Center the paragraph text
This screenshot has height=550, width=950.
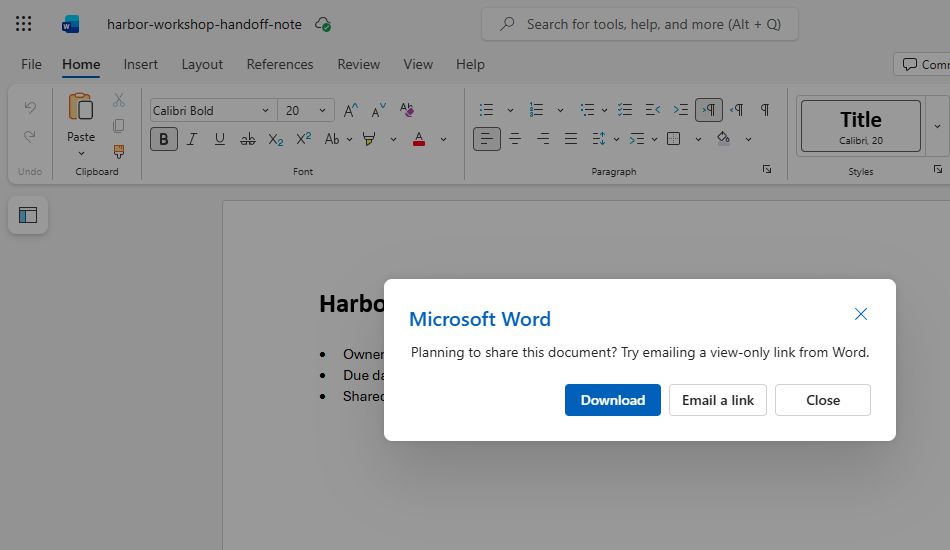click(x=515, y=139)
